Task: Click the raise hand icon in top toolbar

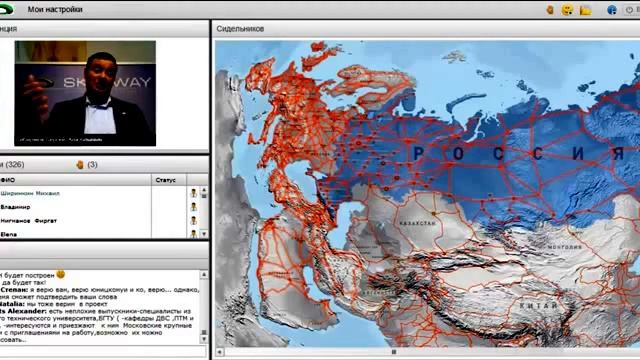Action: tap(550, 9)
